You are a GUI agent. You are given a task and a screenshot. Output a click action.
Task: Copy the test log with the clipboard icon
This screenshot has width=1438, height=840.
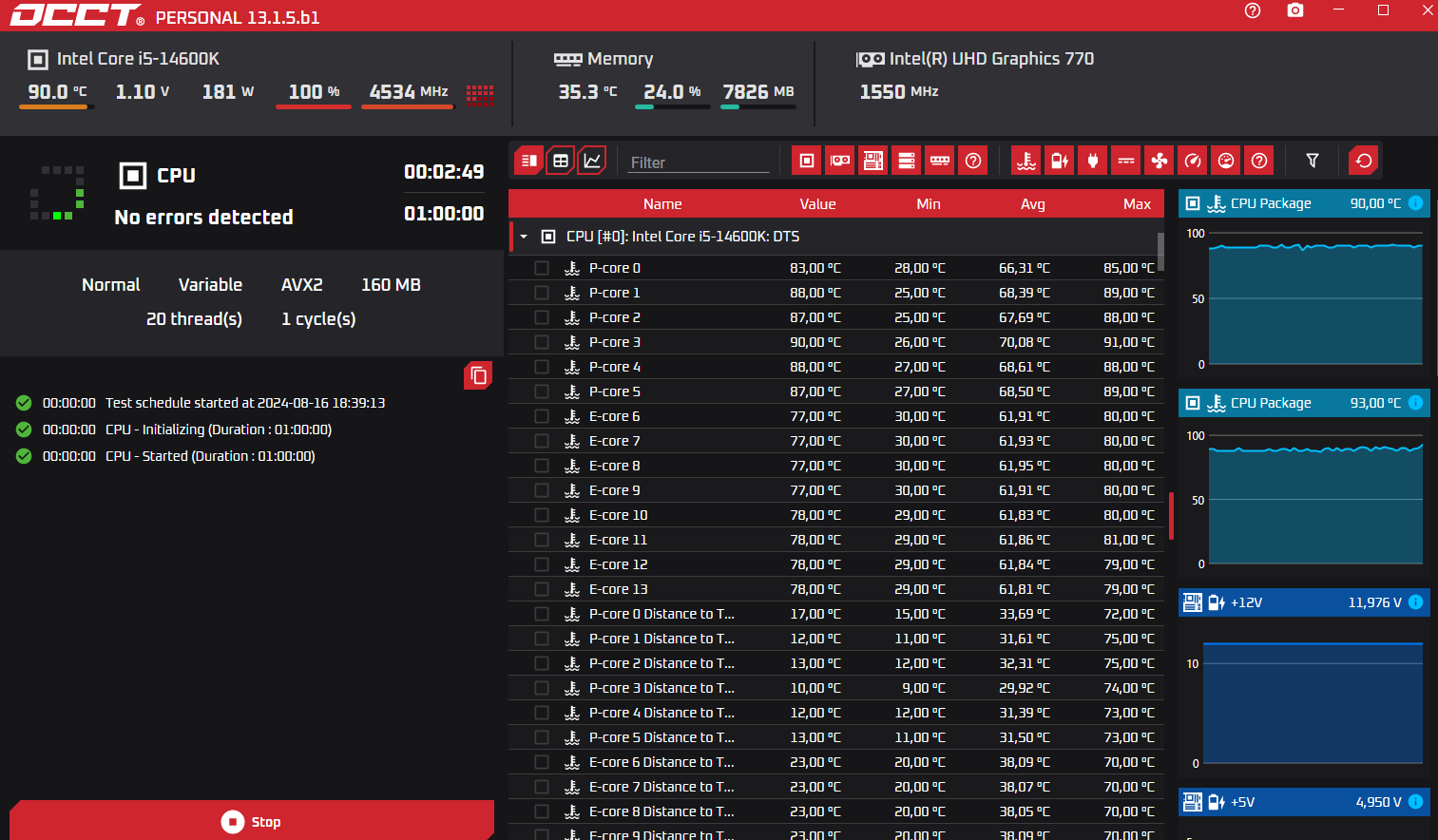pos(478,376)
